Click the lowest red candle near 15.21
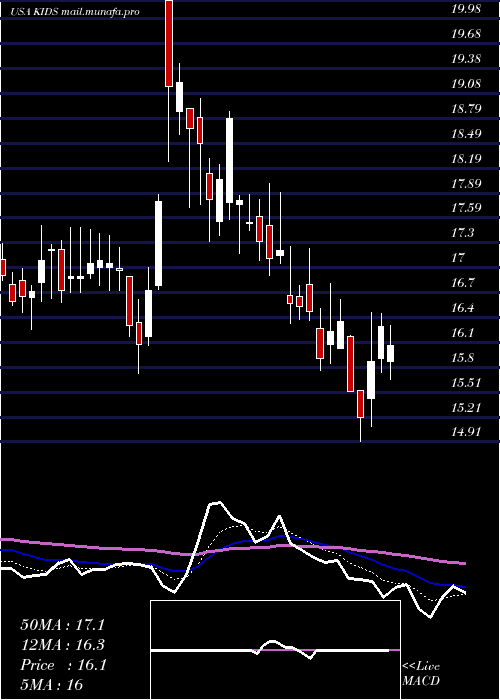 click(360, 404)
